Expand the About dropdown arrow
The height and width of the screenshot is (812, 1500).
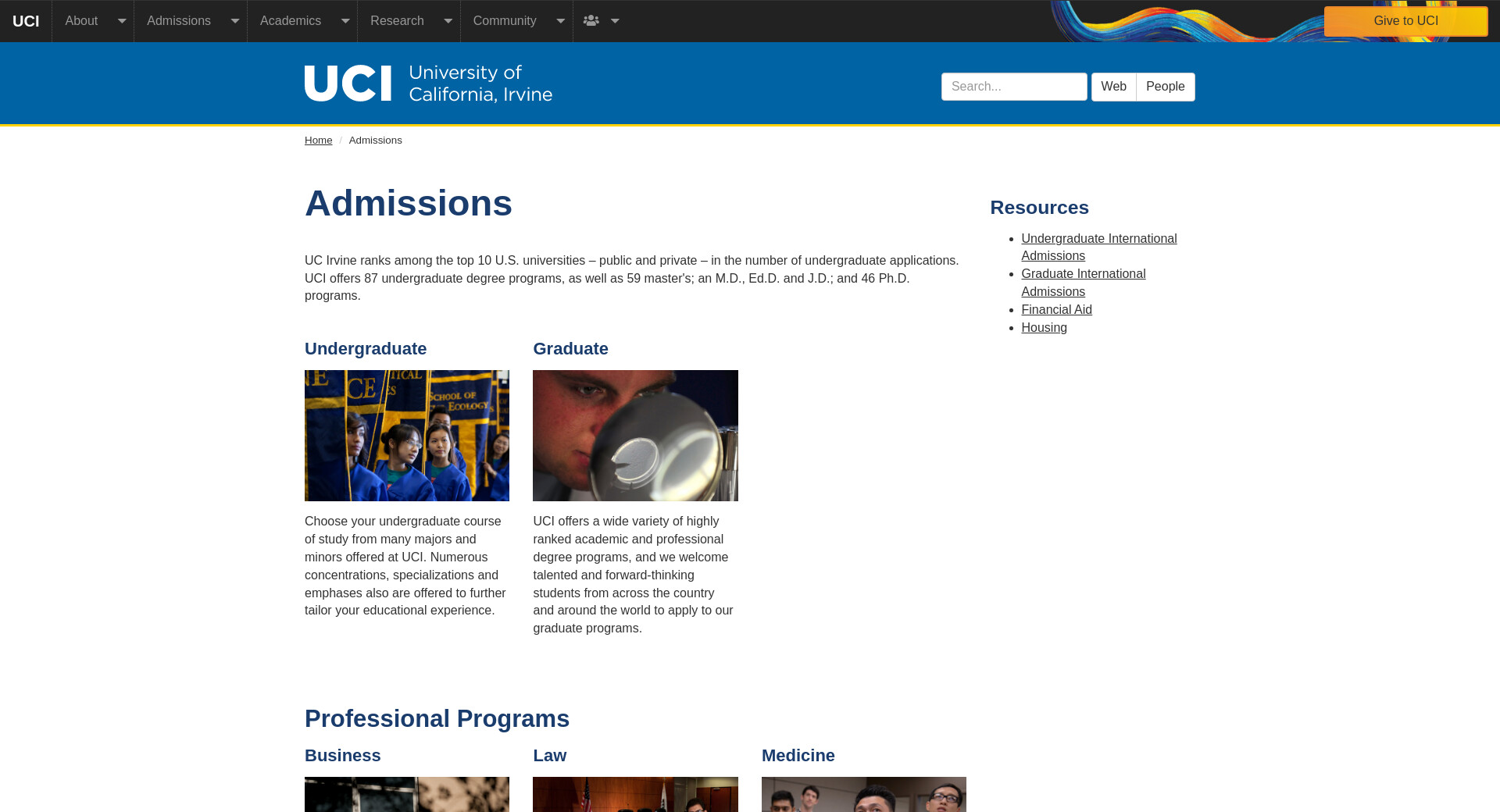tap(122, 21)
